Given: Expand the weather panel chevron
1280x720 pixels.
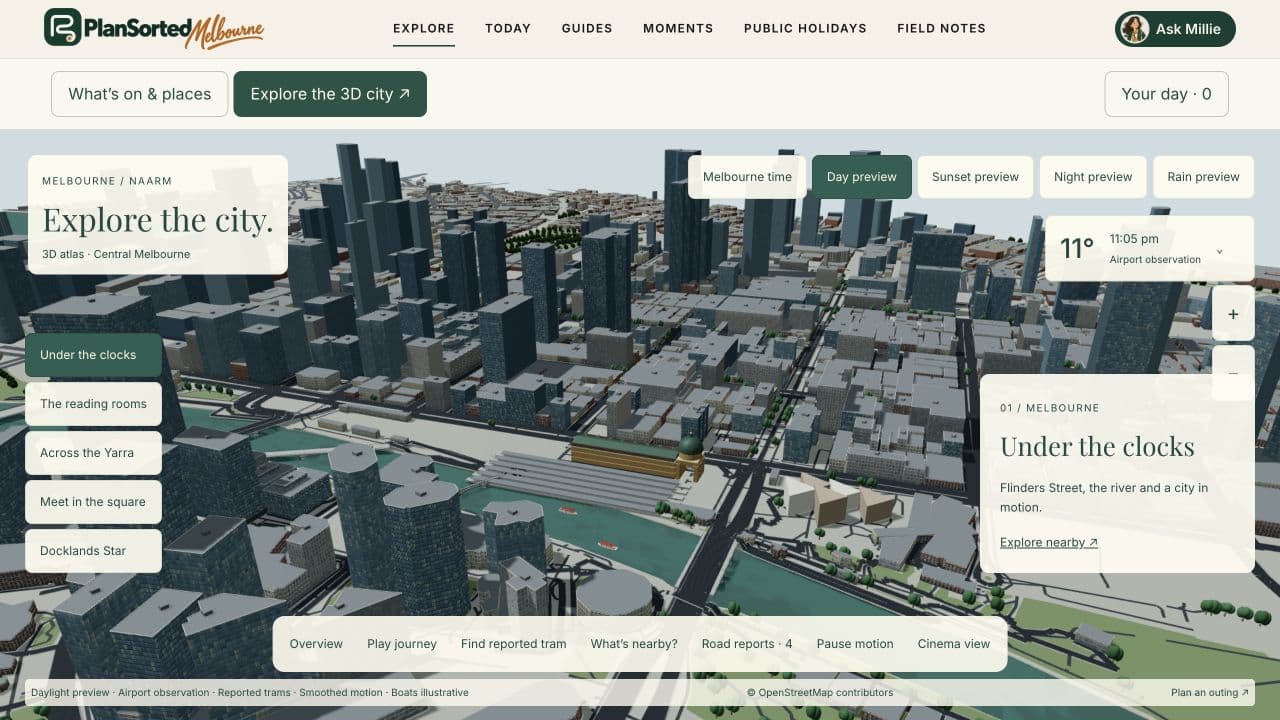Looking at the screenshot, I should coord(1220,251).
